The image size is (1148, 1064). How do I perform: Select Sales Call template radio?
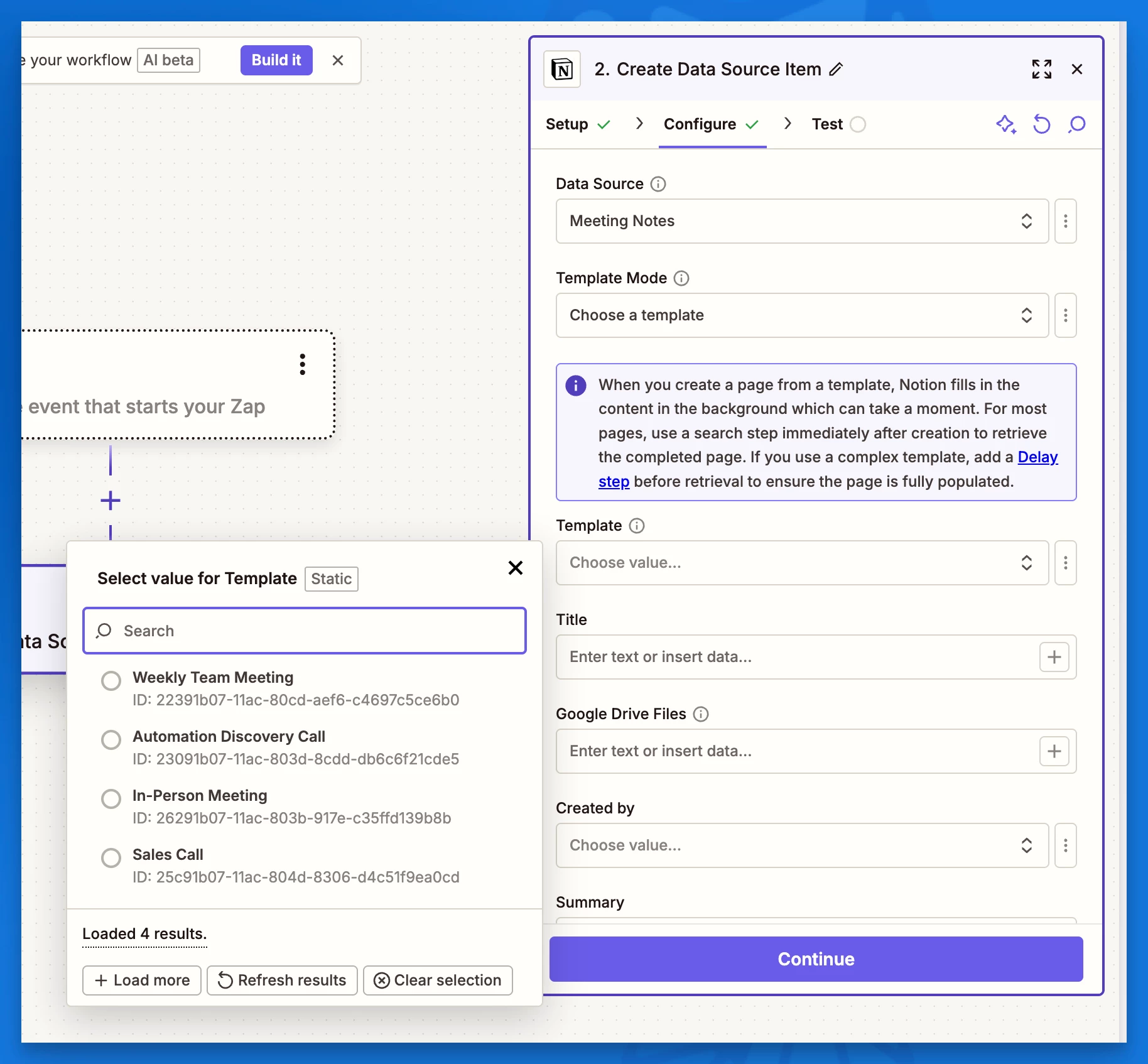tap(111, 858)
